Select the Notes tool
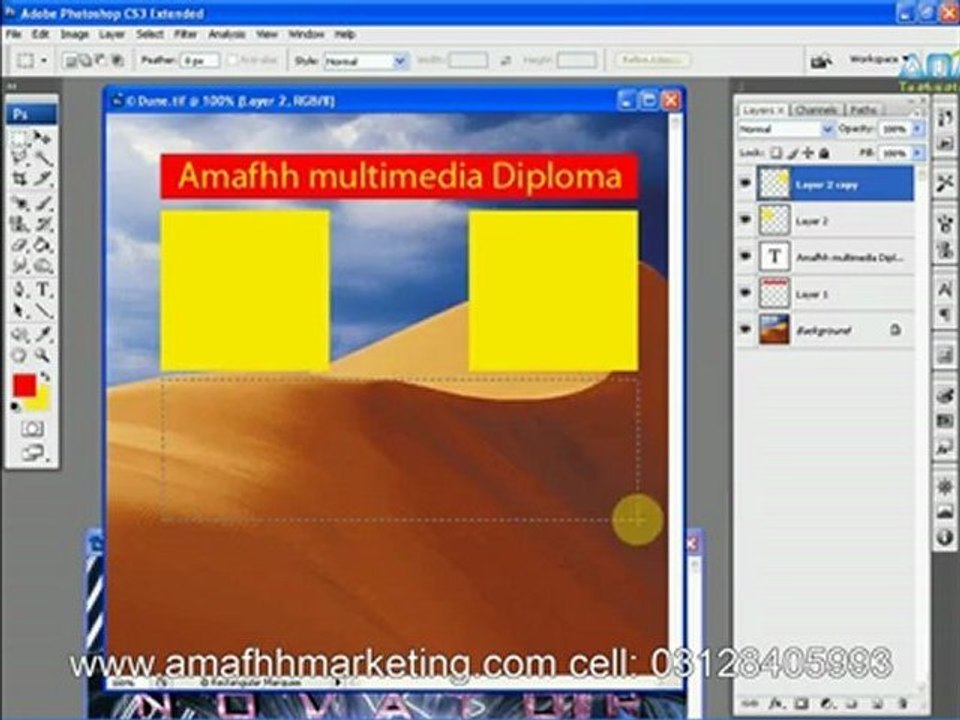 [21, 334]
